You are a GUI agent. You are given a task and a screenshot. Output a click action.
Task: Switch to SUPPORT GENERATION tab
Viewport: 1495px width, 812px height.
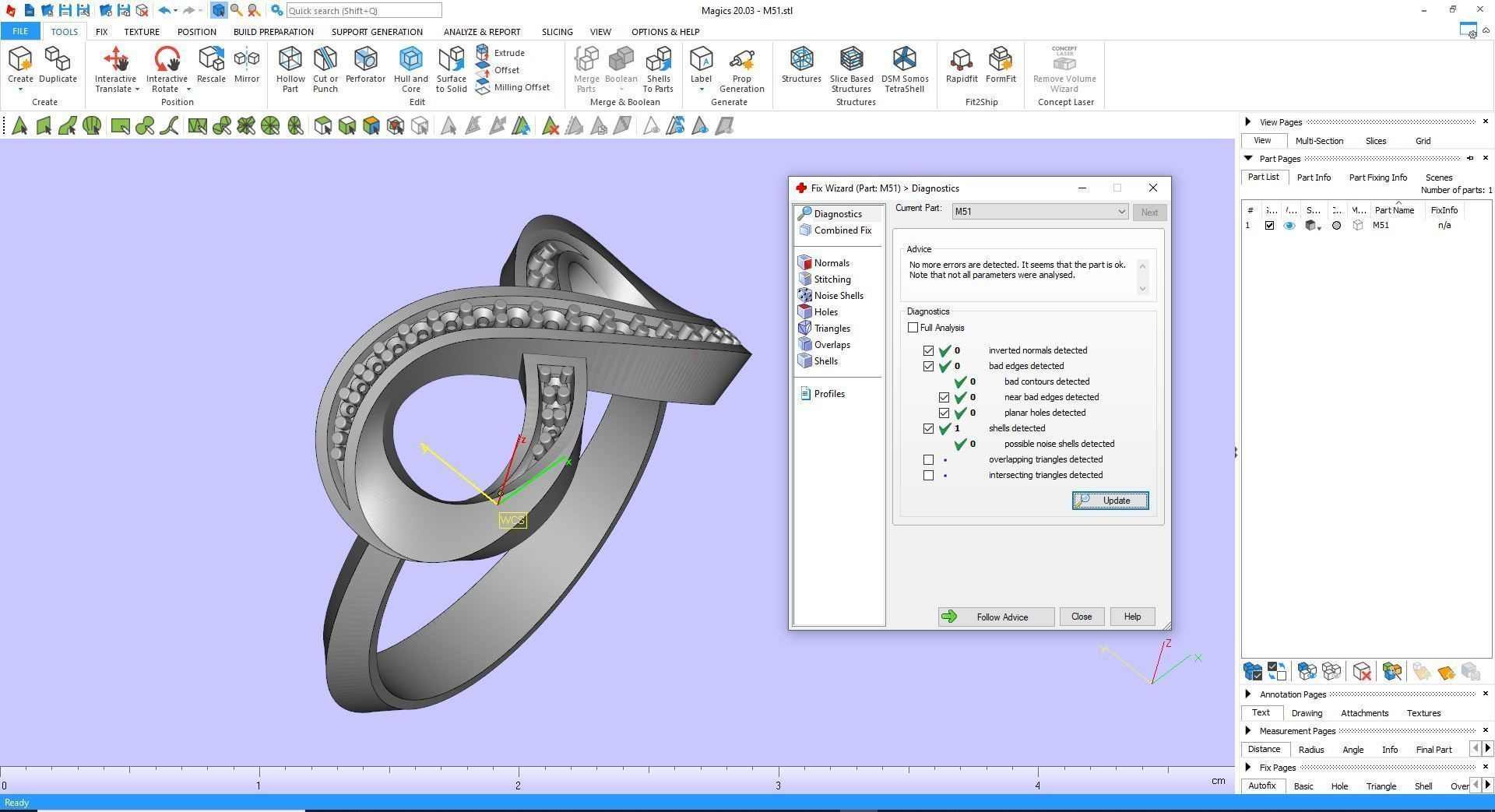377,32
